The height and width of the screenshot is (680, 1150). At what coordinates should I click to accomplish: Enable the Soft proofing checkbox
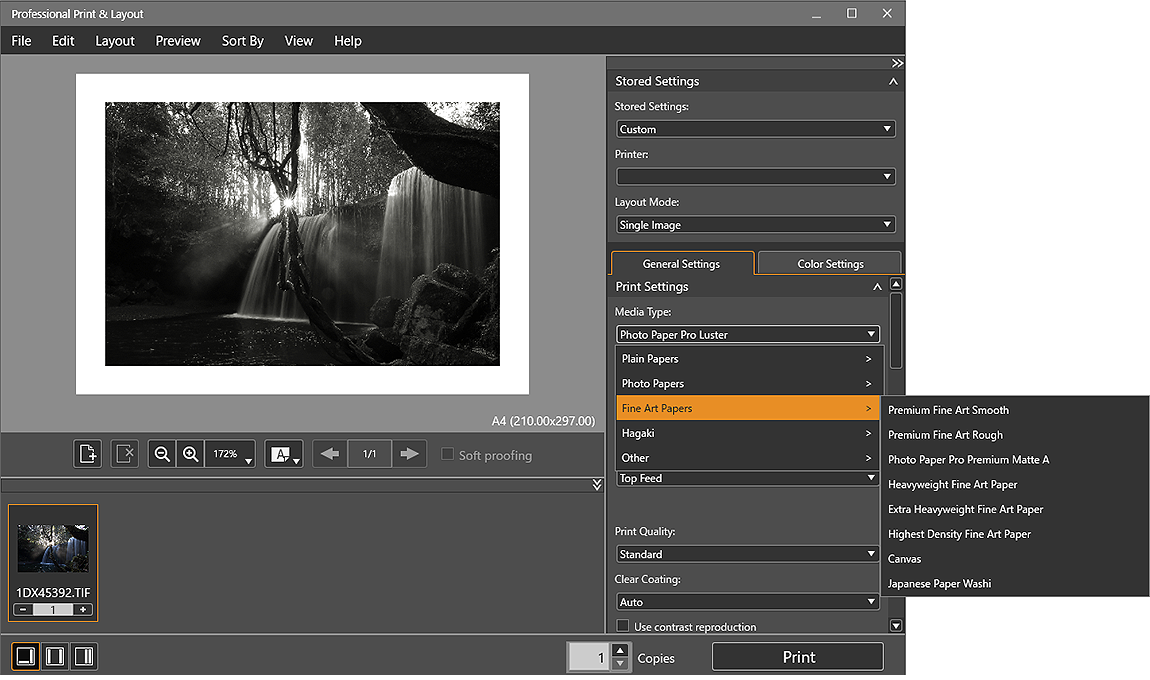(x=447, y=454)
